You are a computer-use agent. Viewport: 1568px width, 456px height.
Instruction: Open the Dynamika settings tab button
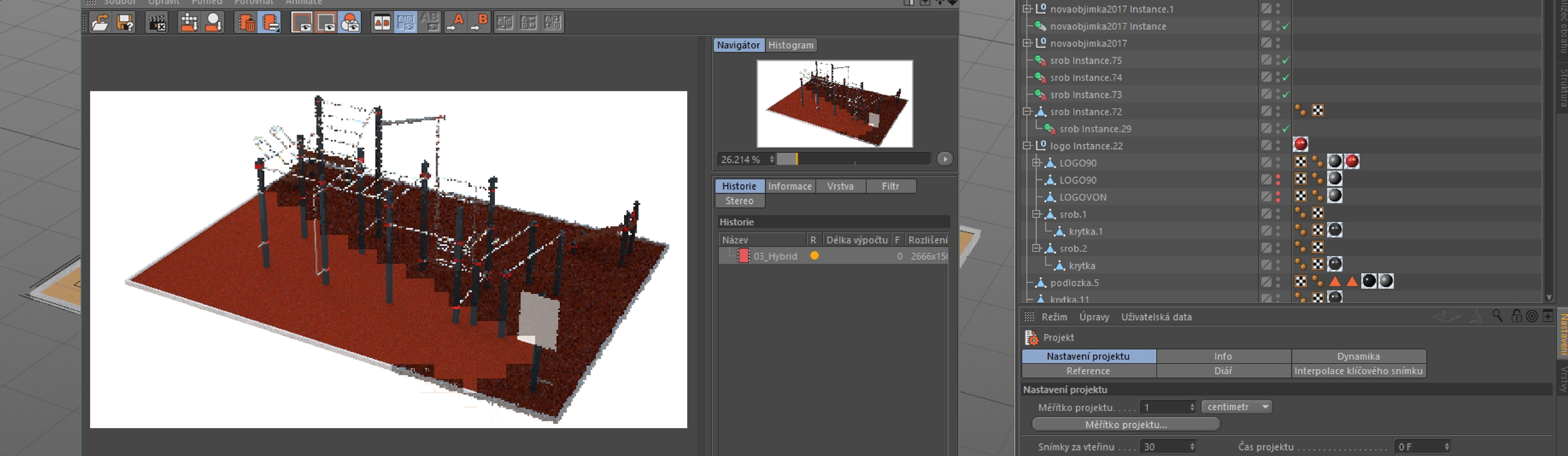[1358, 356]
